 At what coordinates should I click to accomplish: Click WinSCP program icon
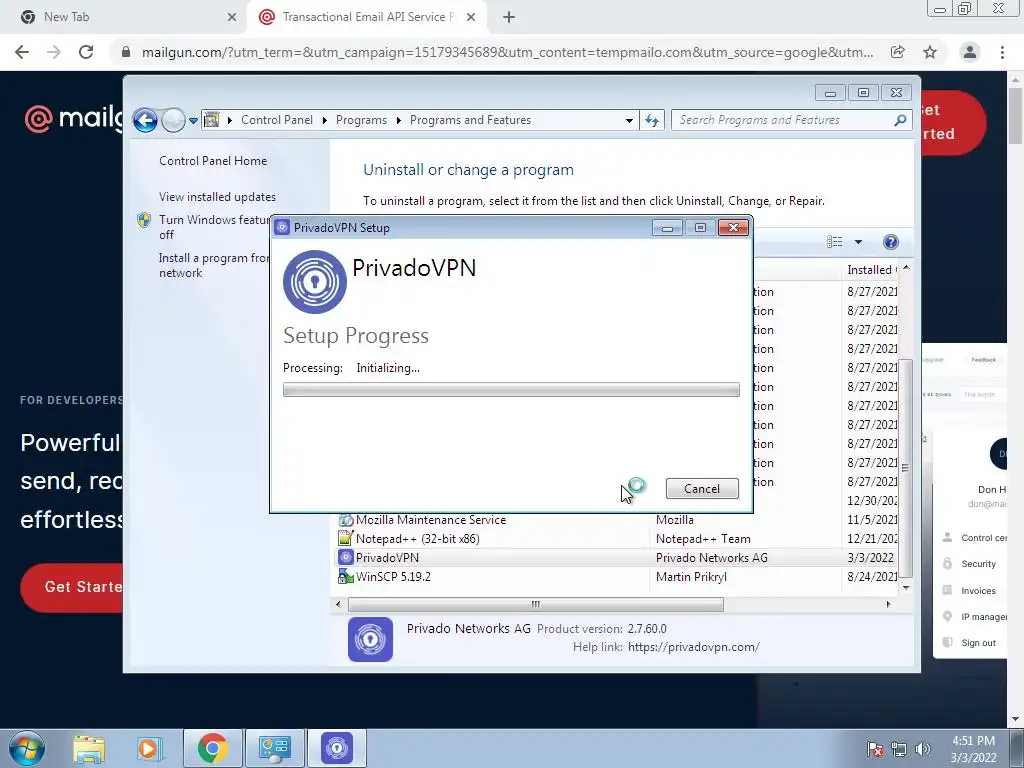click(x=345, y=577)
